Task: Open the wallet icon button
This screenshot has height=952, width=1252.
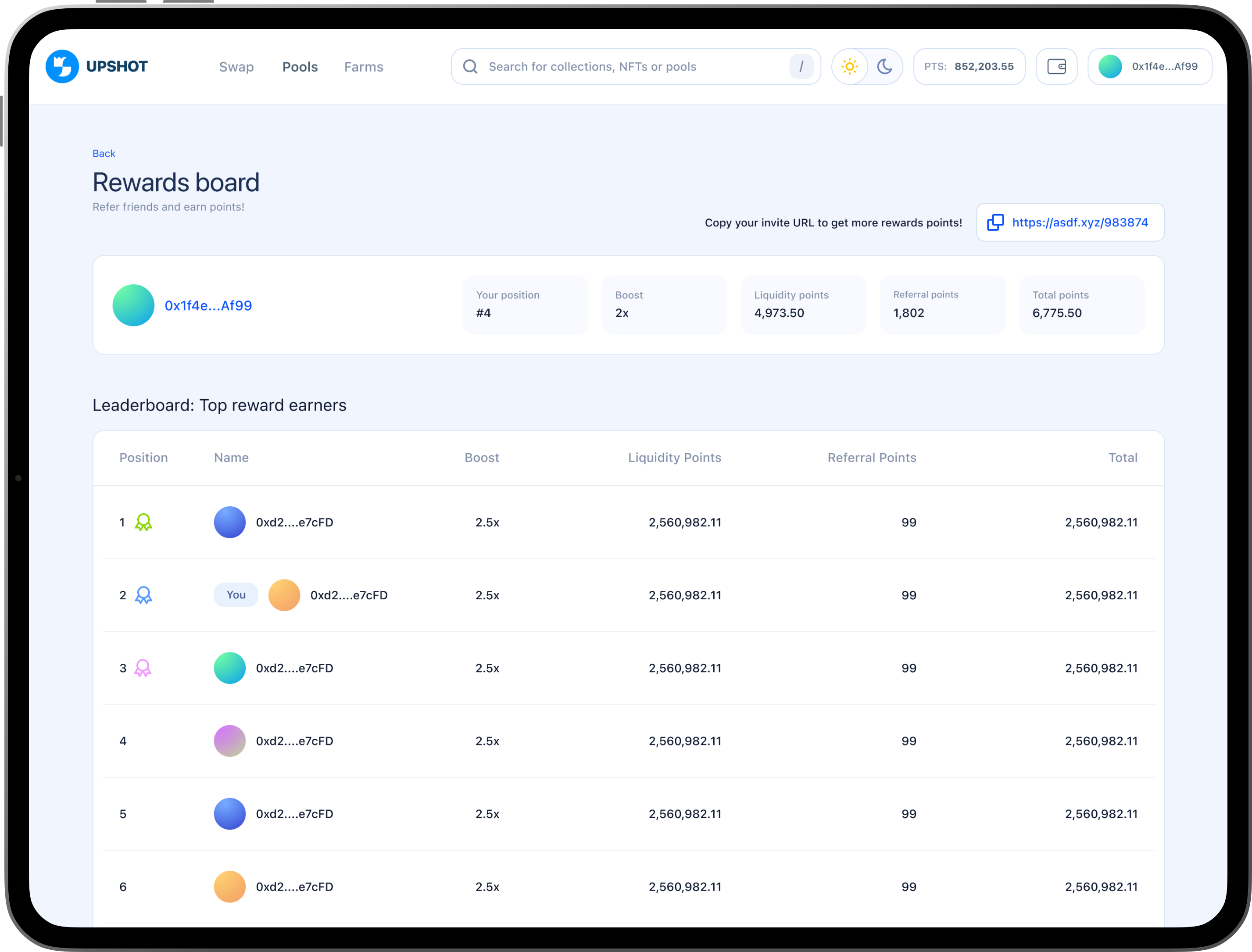Action: 1056,67
